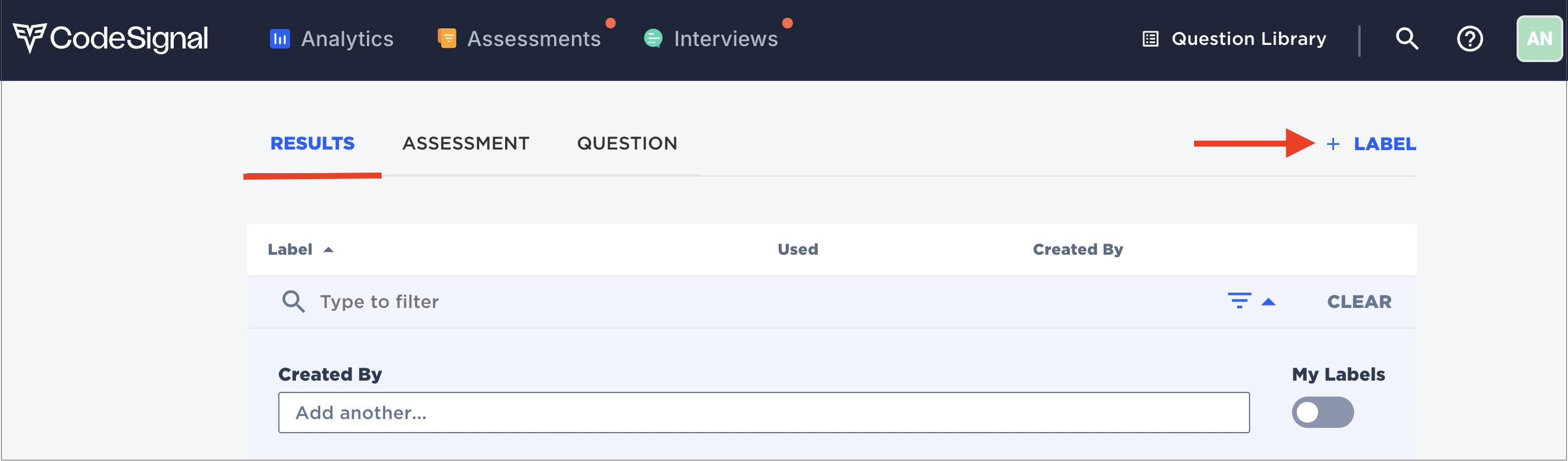Image resolution: width=1568 pixels, height=461 pixels.
Task: Open search with the magnifier icon
Action: click(x=1407, y=39)
